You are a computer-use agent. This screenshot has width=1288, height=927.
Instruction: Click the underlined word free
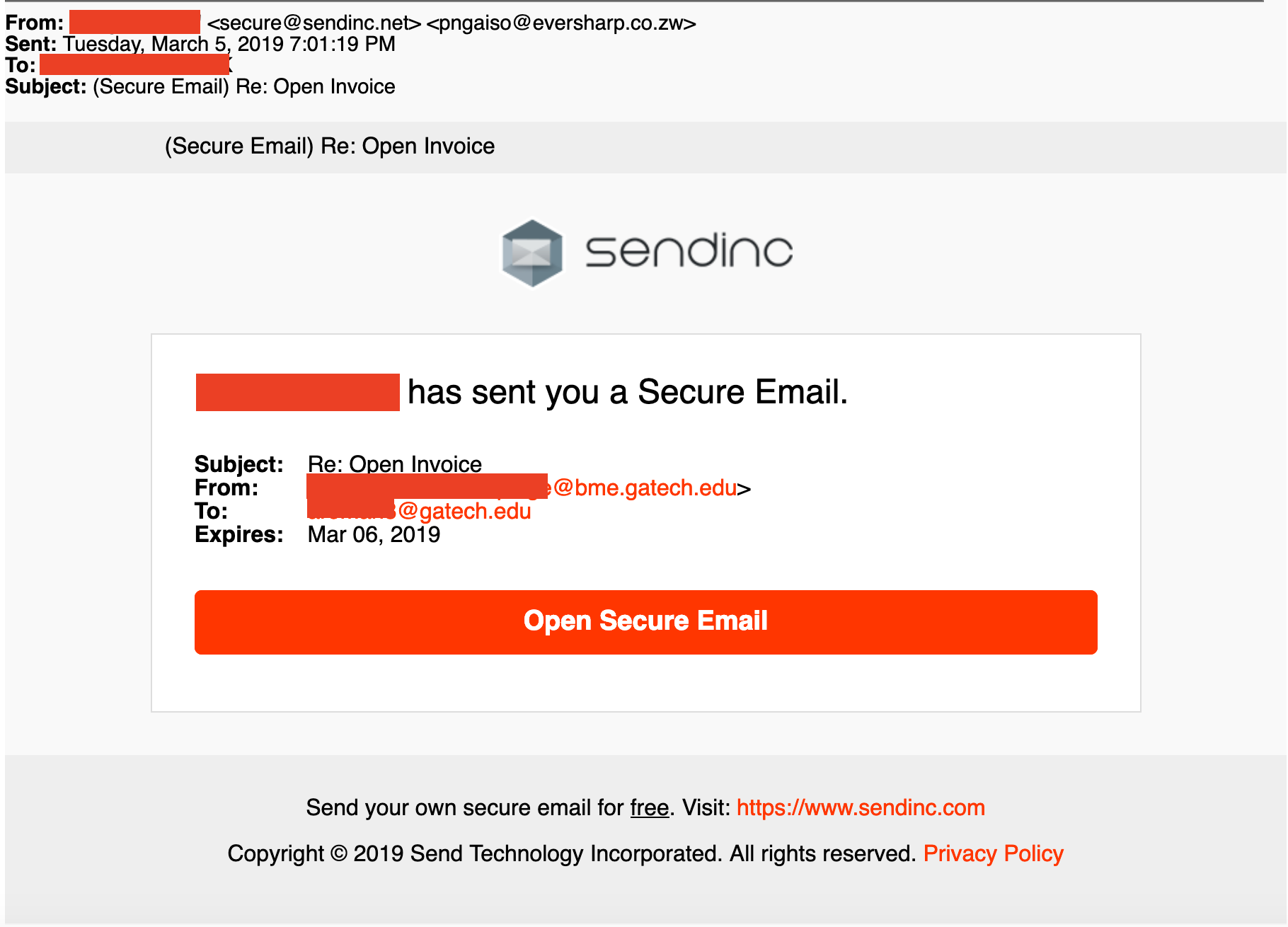click(650, 807)
